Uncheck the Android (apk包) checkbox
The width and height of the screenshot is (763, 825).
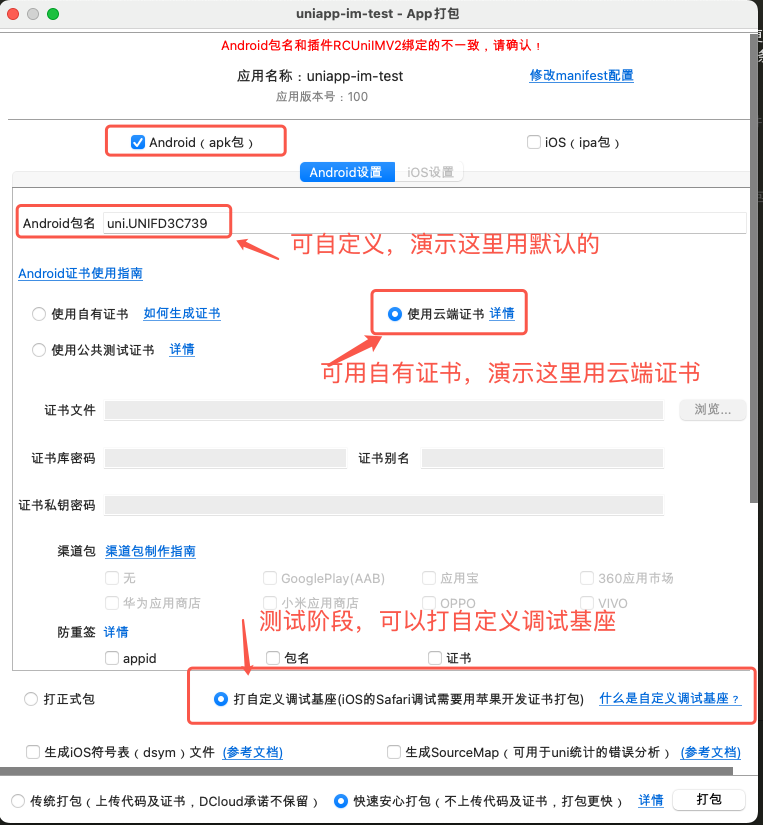138,142
